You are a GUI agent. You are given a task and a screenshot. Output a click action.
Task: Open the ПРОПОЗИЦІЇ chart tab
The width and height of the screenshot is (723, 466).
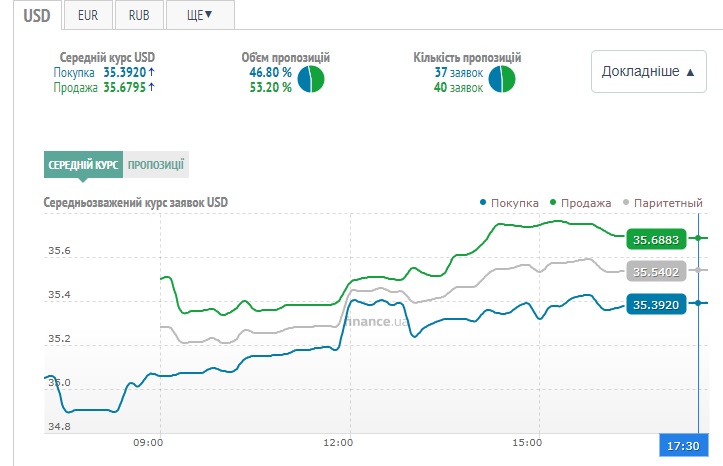(156, 165)
